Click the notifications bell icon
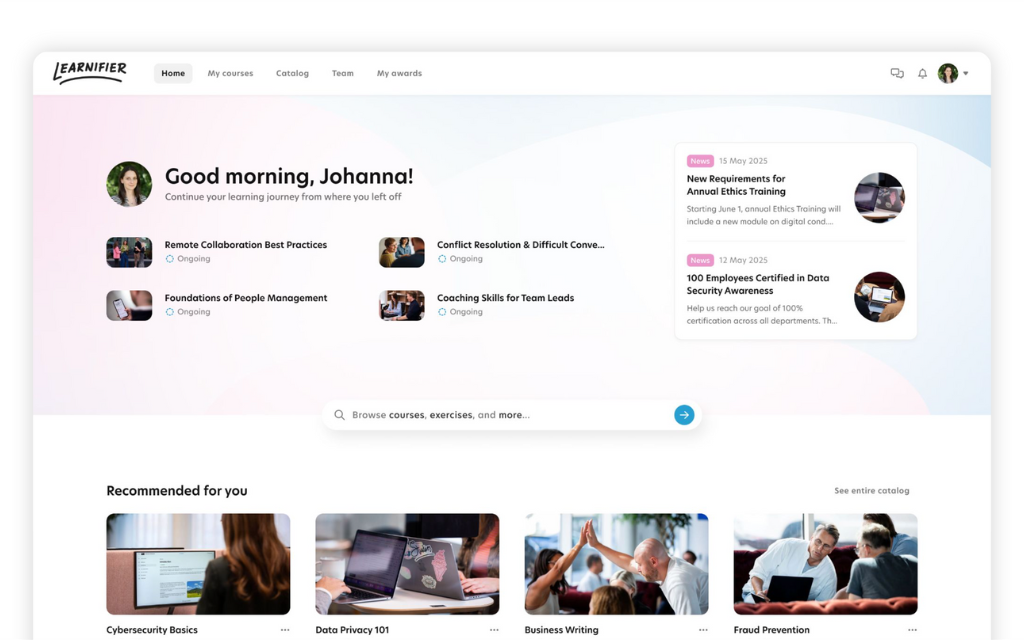The width and height of the screenshot is (1024, 640). (x=922, y=73)
